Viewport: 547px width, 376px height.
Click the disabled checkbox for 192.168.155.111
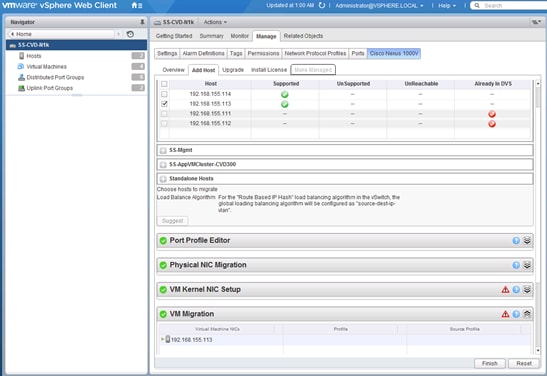(164, 114)
